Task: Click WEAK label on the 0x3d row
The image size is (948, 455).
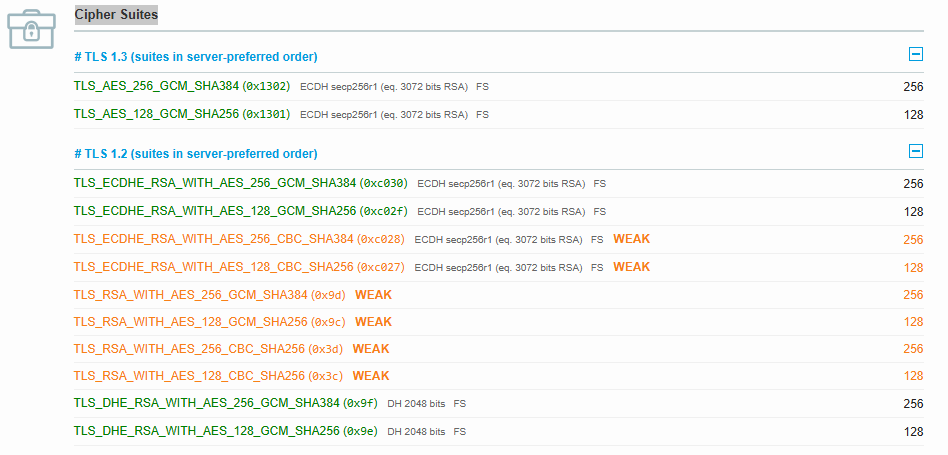Action: 371,349
